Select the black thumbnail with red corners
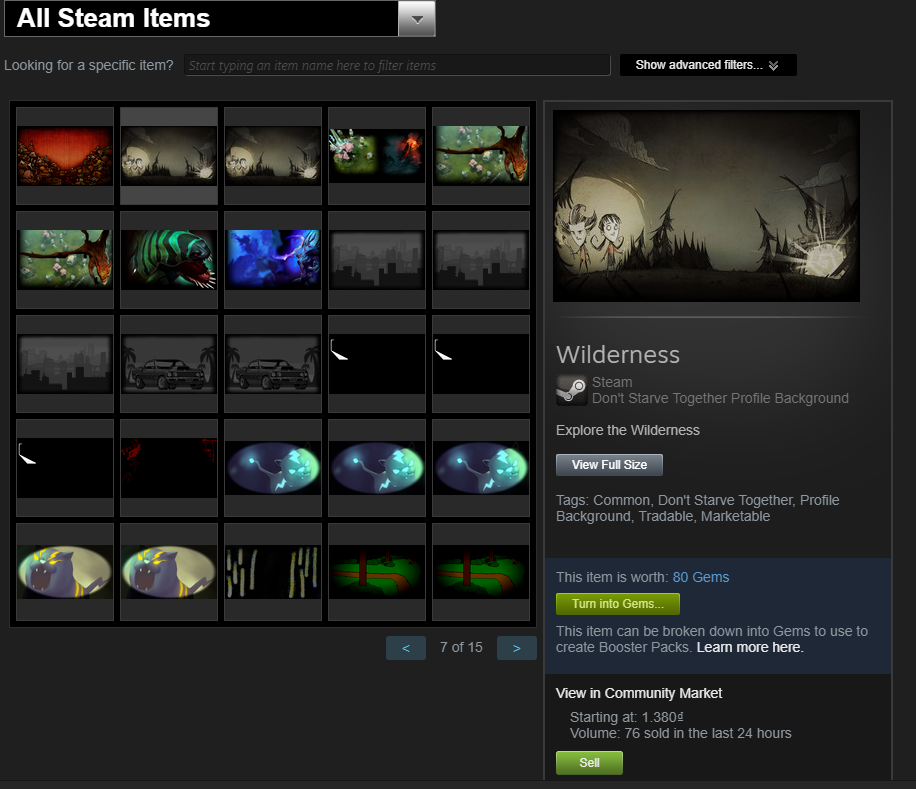Viewport: 916px width, 789px height. pyautogui.click(x=169, y=468)
